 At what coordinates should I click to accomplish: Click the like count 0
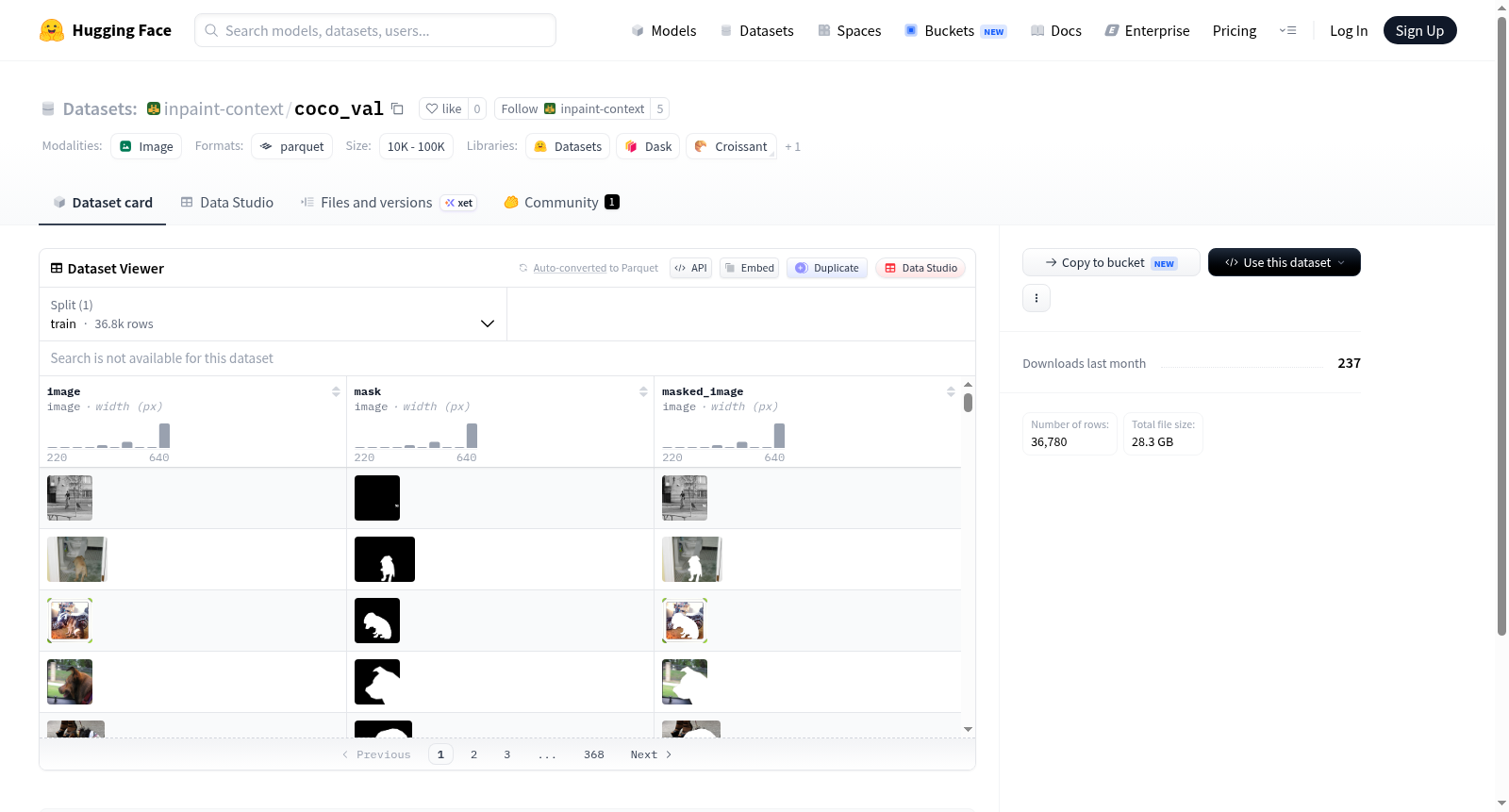click(x=477, y=108)
